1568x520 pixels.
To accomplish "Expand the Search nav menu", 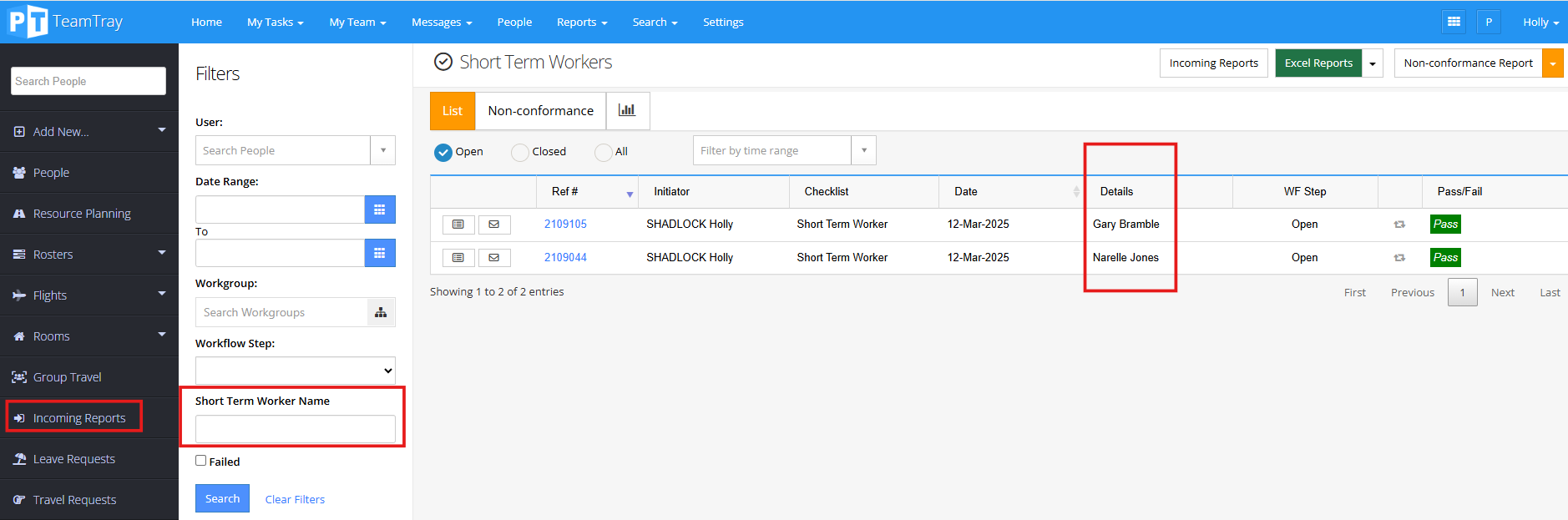I will [655, 22].
